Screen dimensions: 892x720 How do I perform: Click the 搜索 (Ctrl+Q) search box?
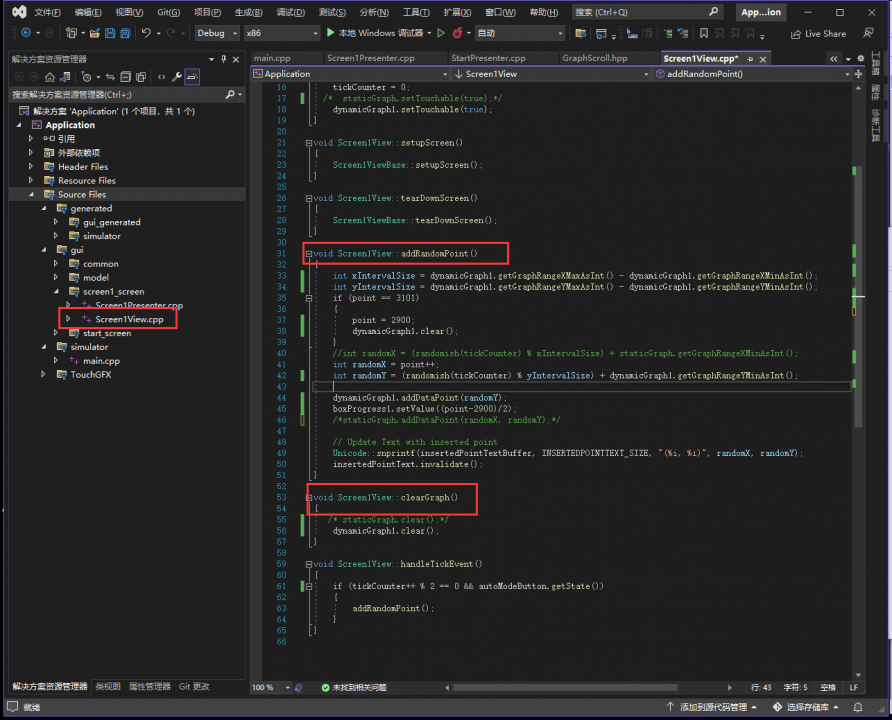coord(647,12)
